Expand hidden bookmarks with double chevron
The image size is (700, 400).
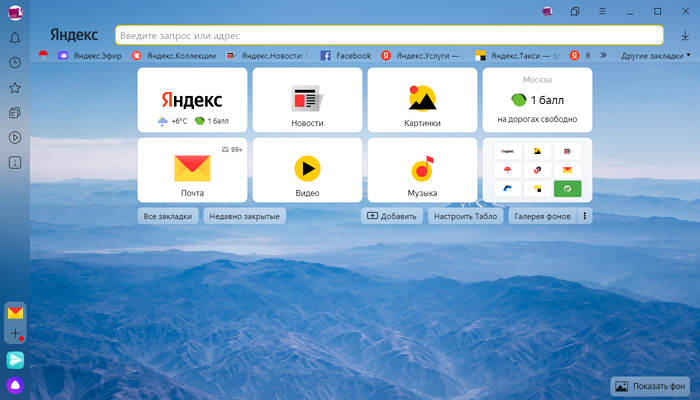[603, 55]
